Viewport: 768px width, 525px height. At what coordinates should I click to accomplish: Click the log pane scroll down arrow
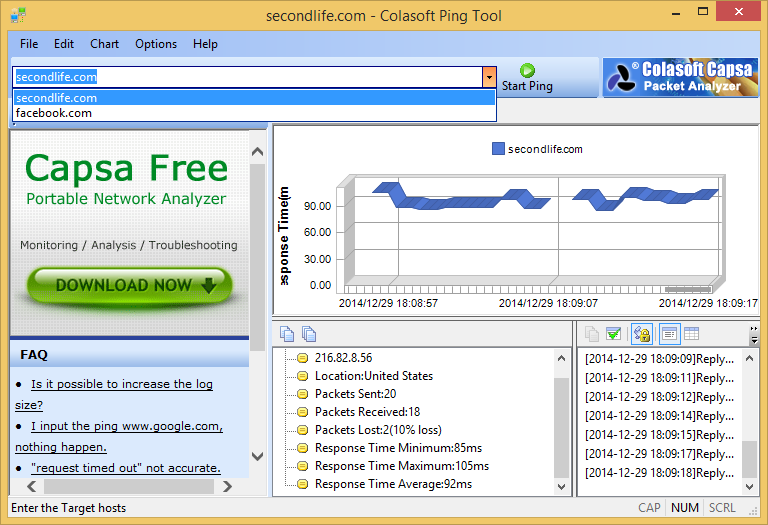(749, 487)
